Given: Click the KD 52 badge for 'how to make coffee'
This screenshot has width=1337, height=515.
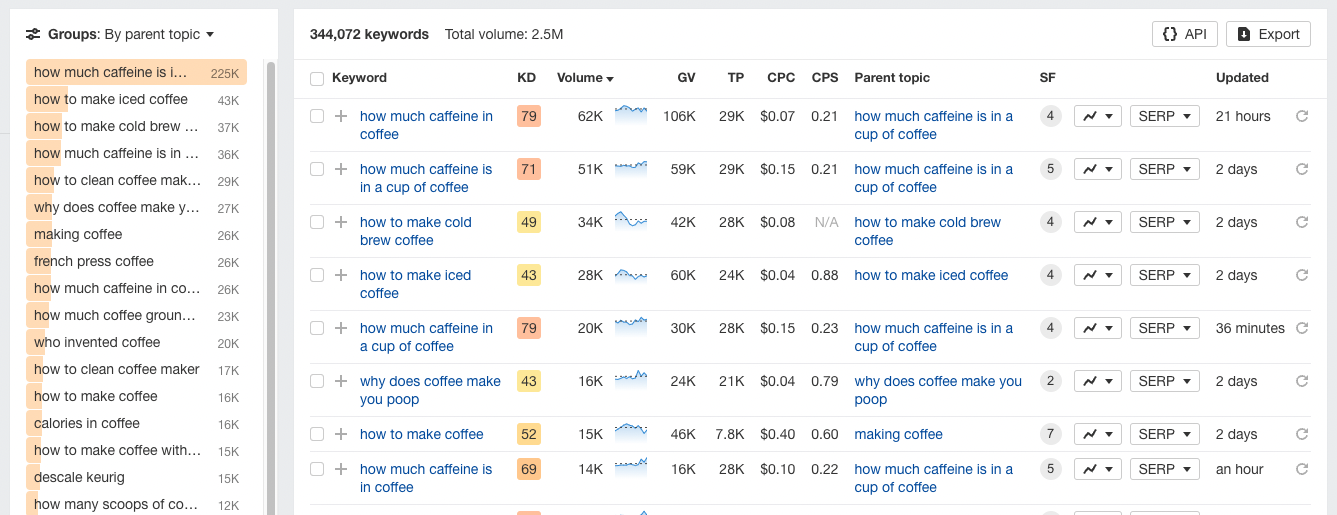Looking at the screenshot, I should coord(529,434).
